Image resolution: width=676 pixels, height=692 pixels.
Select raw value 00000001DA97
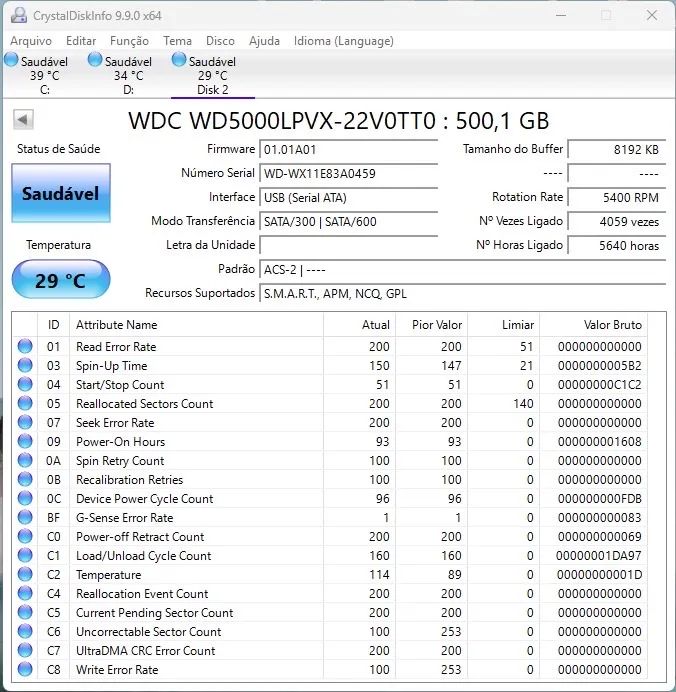[x=599, y=556]
